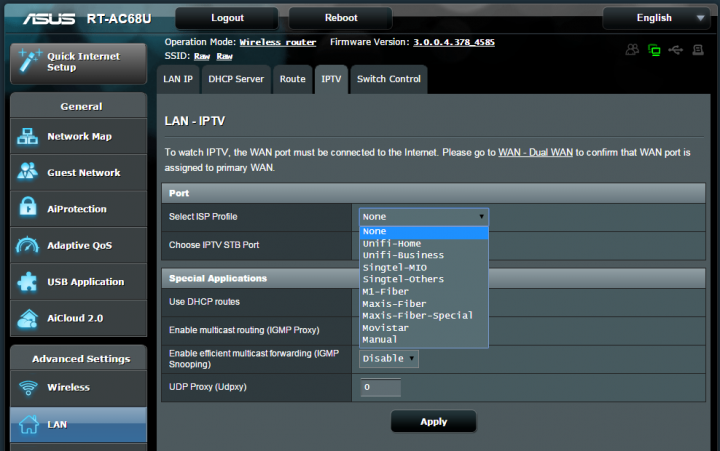Choose None in ISP profile list
Viewport: 720px width, 451px height.
[x=423, y=231]
